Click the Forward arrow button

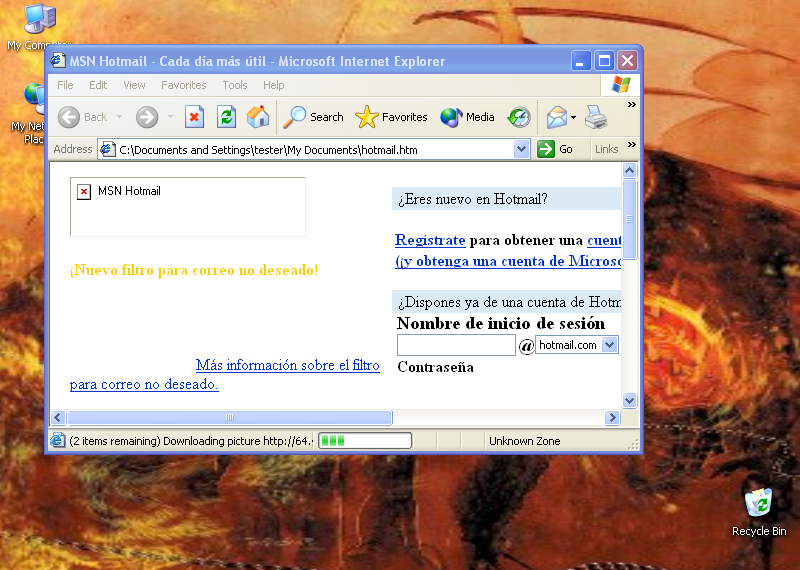pyautogui.click(x=147, y=117)
